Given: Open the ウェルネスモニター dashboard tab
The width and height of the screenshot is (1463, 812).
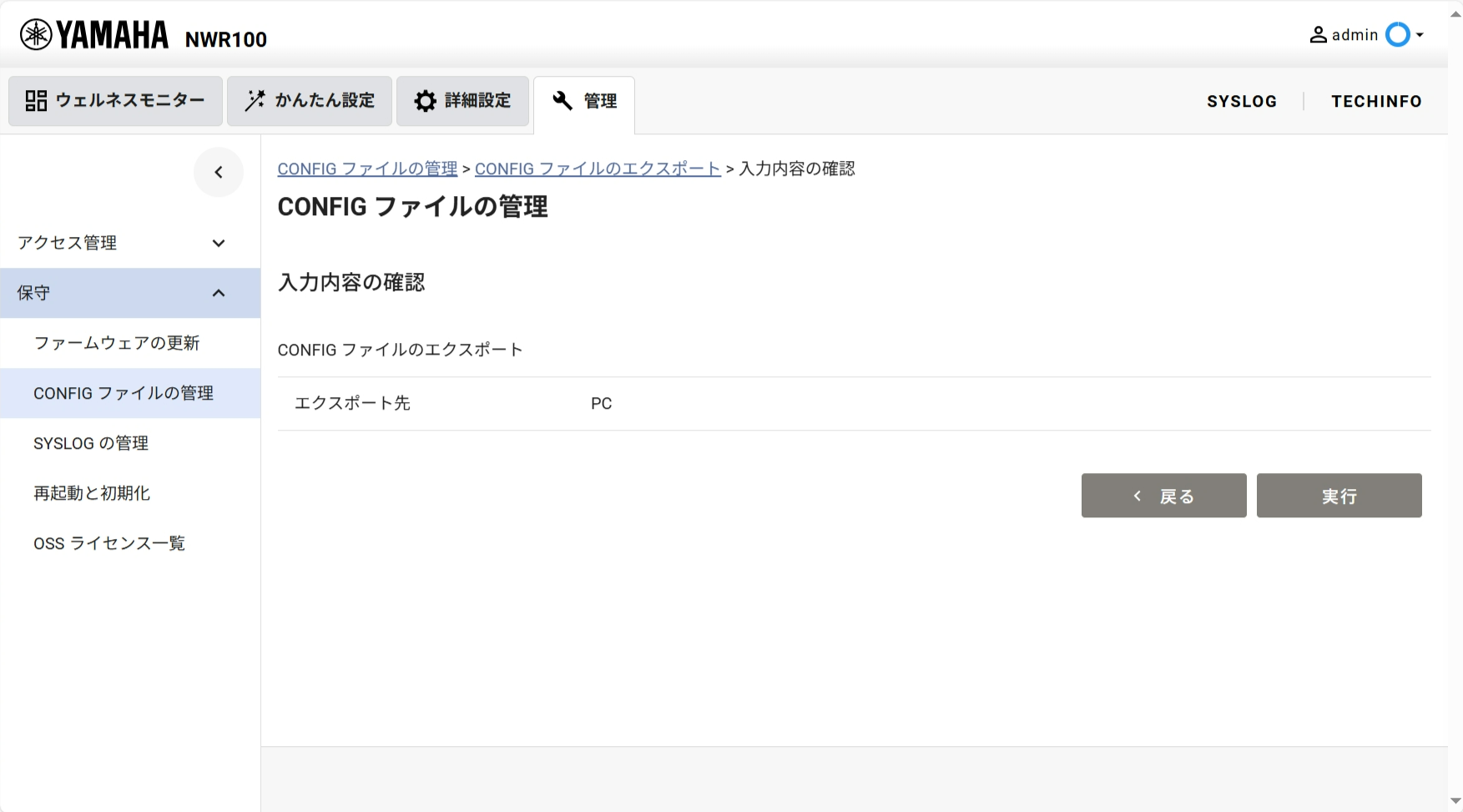Looking at the screenshot, I should (115, 101).
